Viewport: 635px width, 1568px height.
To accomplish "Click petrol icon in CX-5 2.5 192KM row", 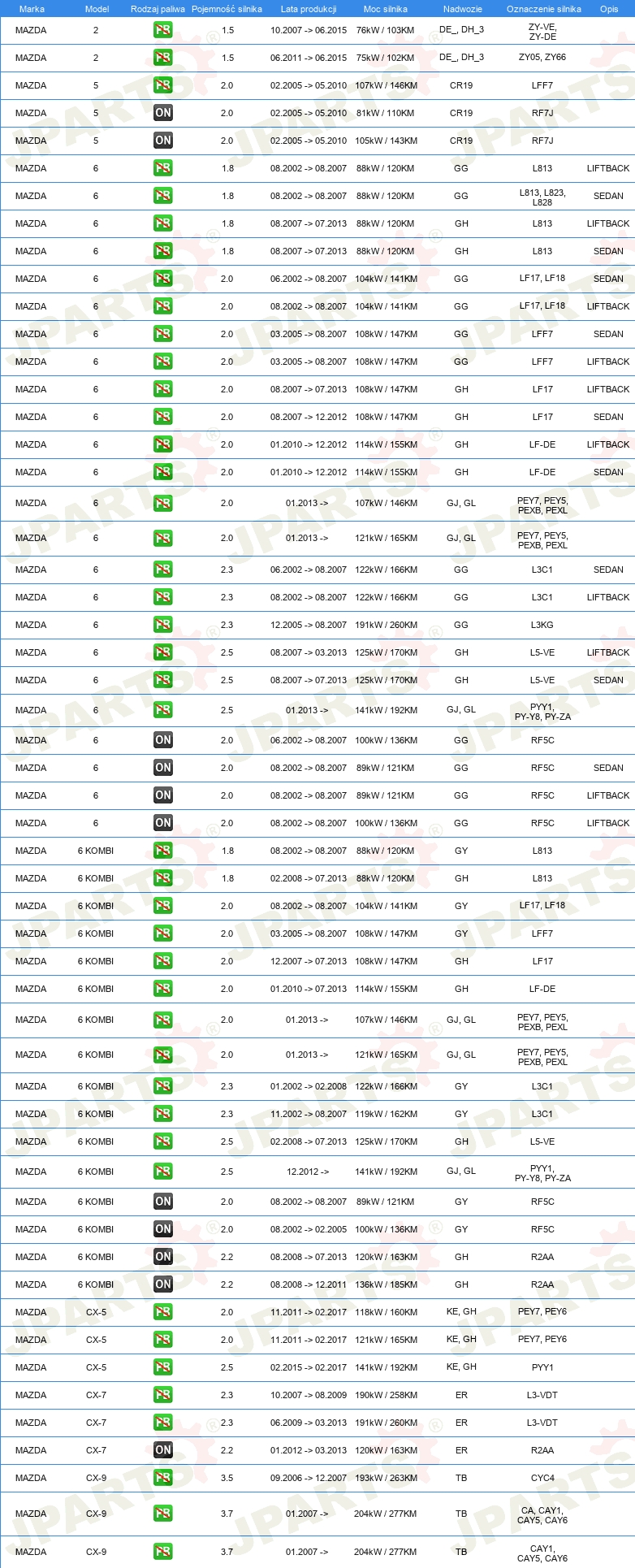I will (x=163, y=1367).
